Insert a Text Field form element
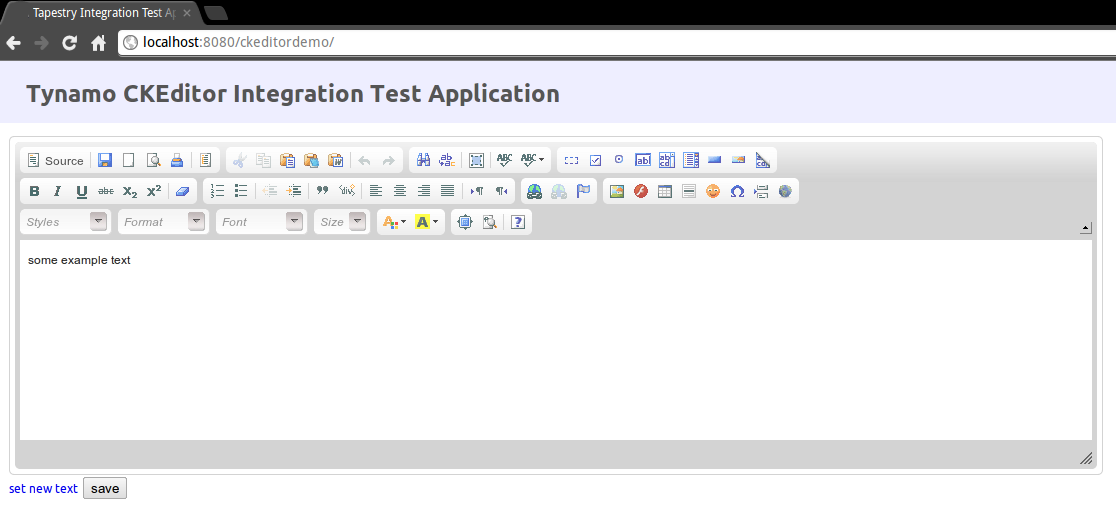 tap(643, 161)
